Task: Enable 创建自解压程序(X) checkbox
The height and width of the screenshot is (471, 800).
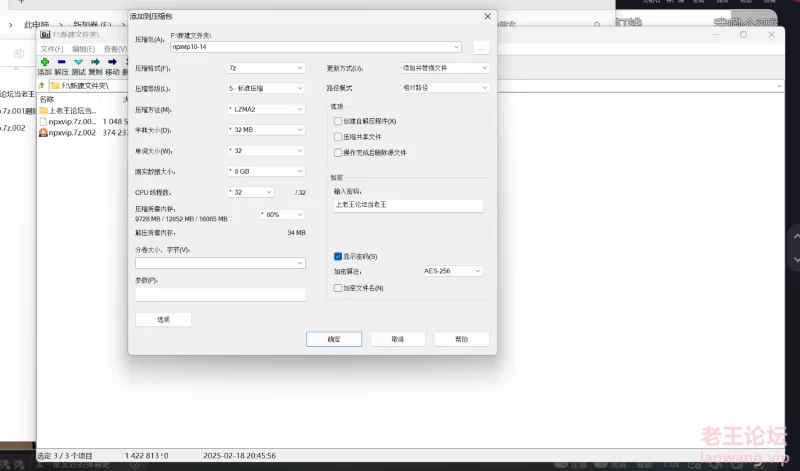Action: [338, 121]
